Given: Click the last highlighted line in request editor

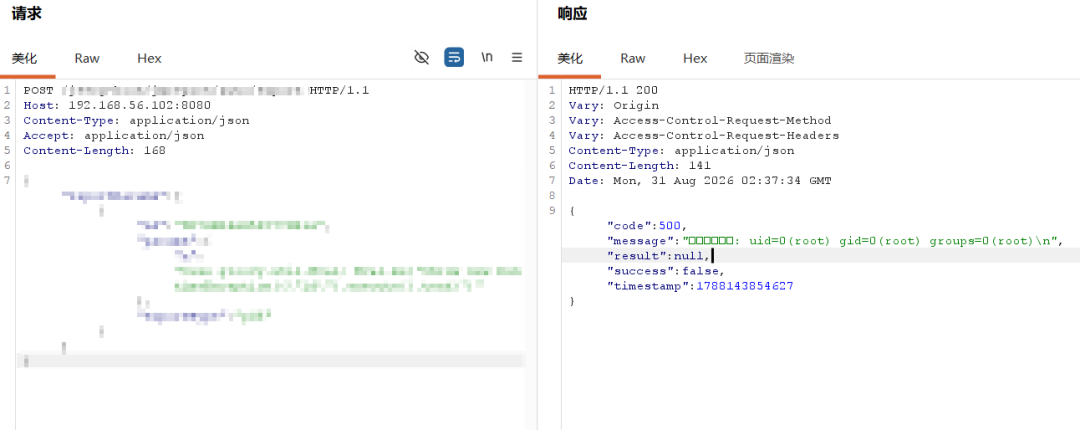Looking at the screenshot, I should click(x=271, y=360).
